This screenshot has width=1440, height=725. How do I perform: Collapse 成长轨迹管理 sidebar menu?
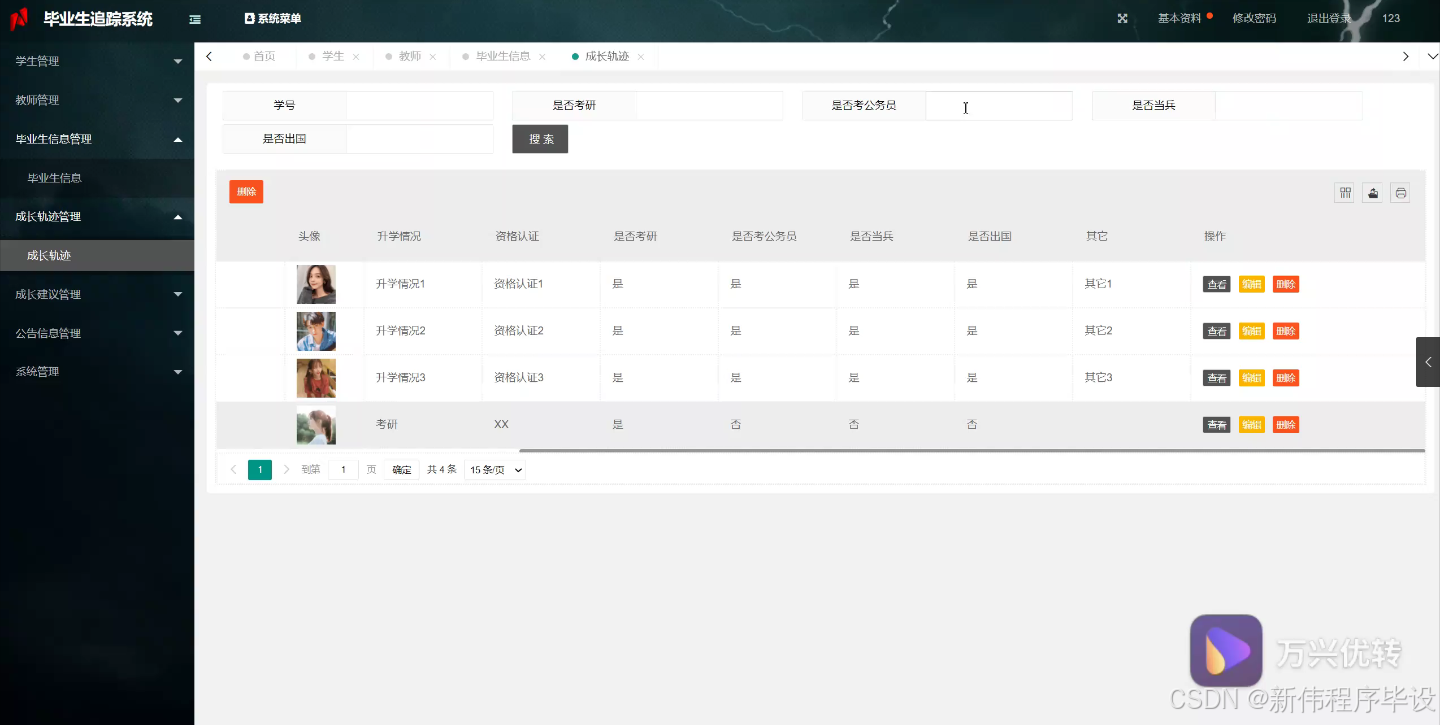click(x=97, y=216)
